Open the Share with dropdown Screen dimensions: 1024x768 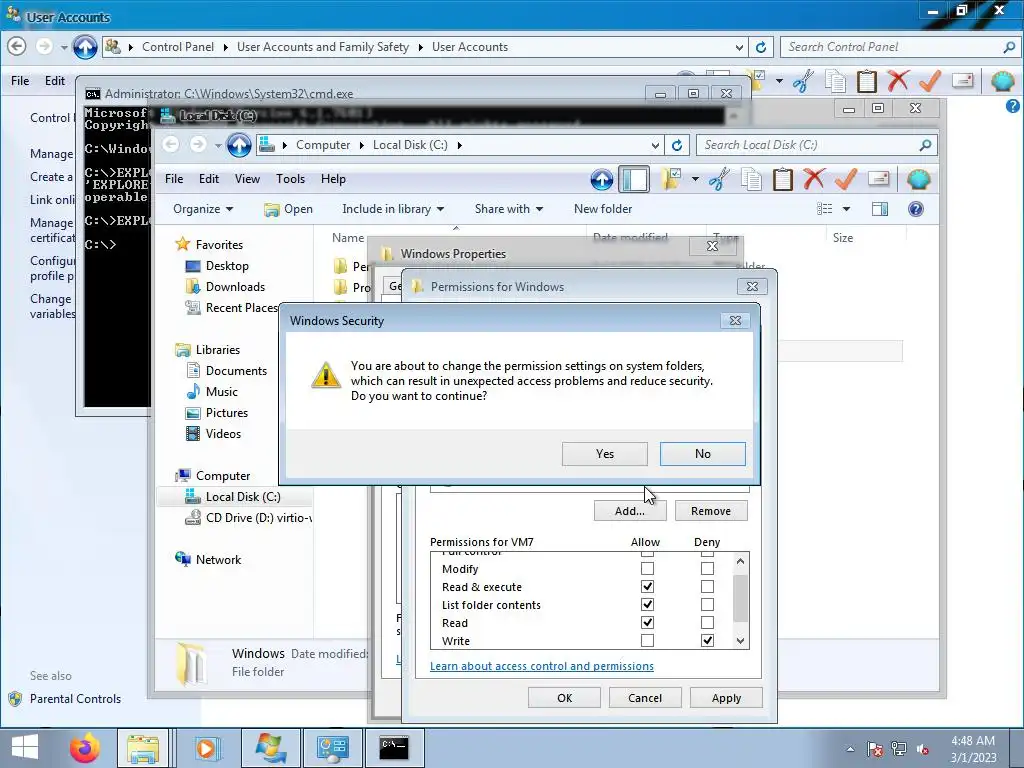[508, 209]
